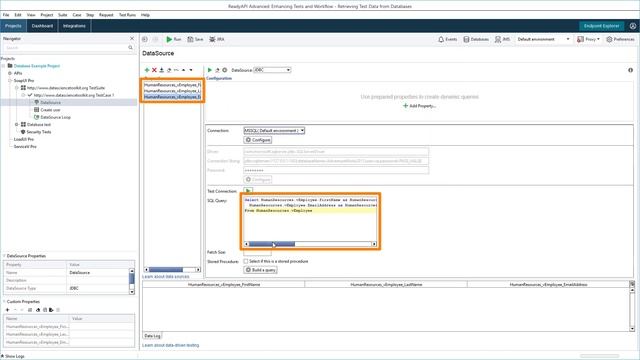640x360 pixels.
Task: Open the JIRA integration button
Action: coord(217,39)
